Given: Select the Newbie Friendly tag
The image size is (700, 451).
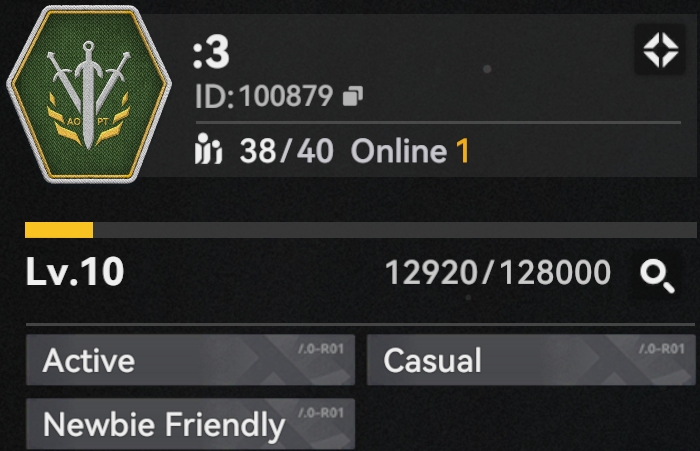Looking at the screenshot, I should click(191, 424).
